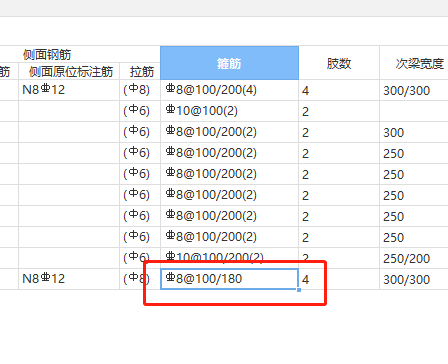Click the fill handle of the selected cell
448x364 pixels.
click(299, 290)
